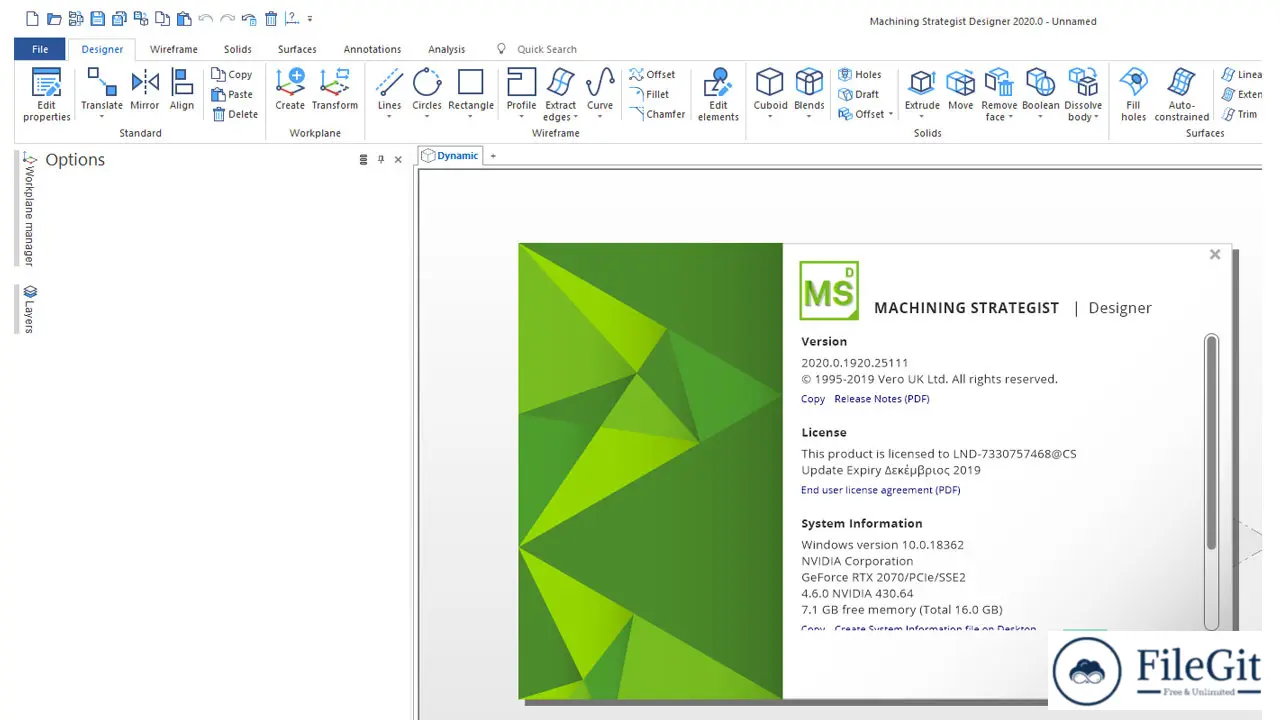Screen dimensions: 1280x720
Task: Click the Copy link under Version
Action: pos(813,399)
